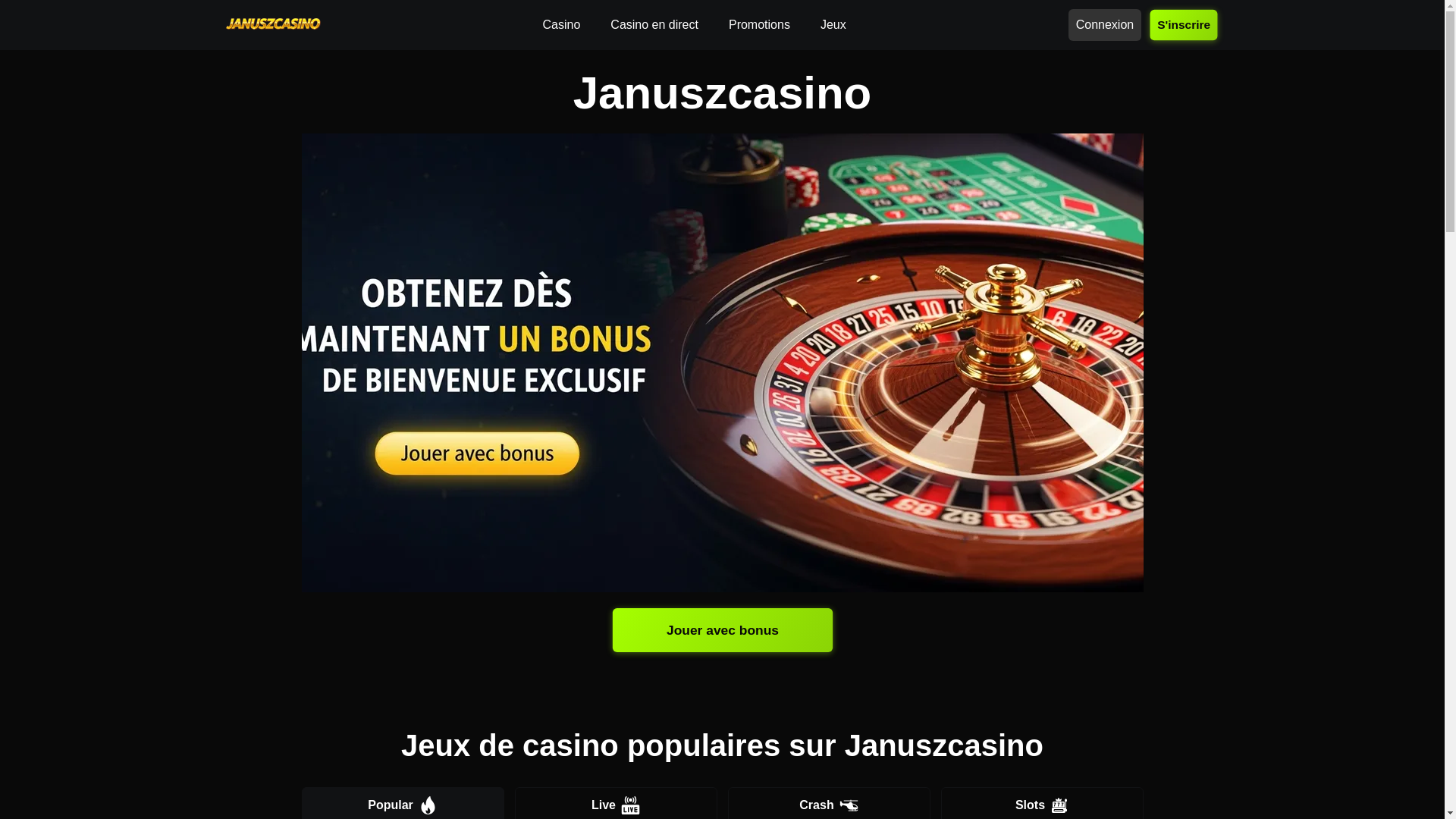Click the flame icon on Popular tab
This screenshot has height=819, width=1456.
[x=428, y=805]
